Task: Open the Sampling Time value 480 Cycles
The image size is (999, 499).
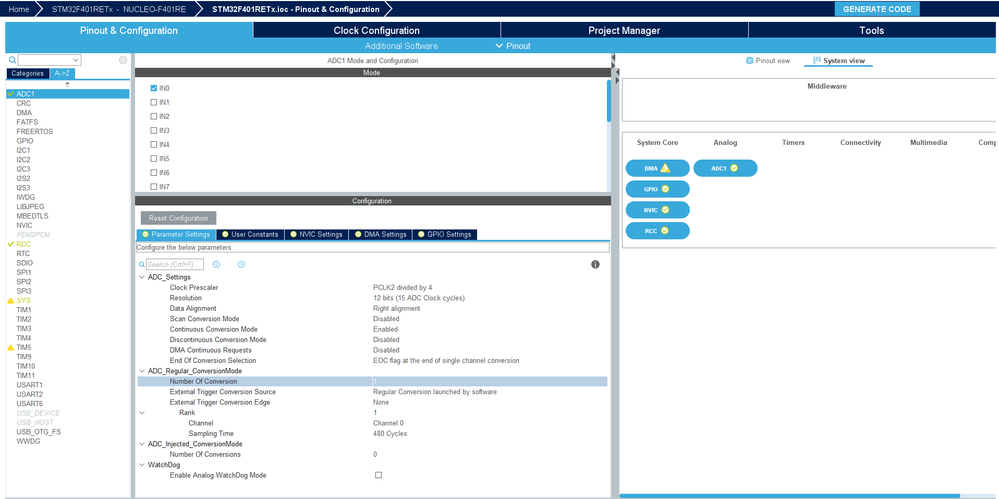Action: pyautogui.click(x=390, y=433)
